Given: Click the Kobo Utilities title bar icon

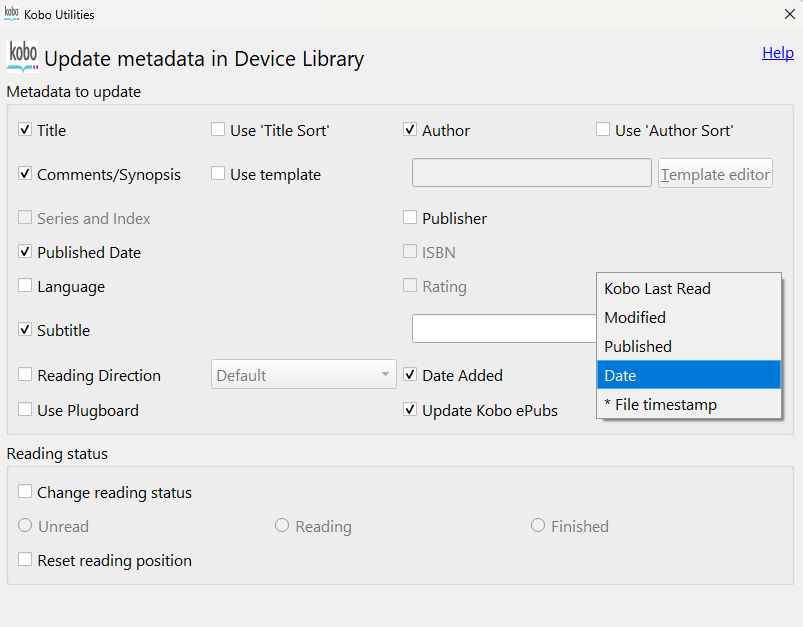Looking at the screenshot, I should coord(12,14).
